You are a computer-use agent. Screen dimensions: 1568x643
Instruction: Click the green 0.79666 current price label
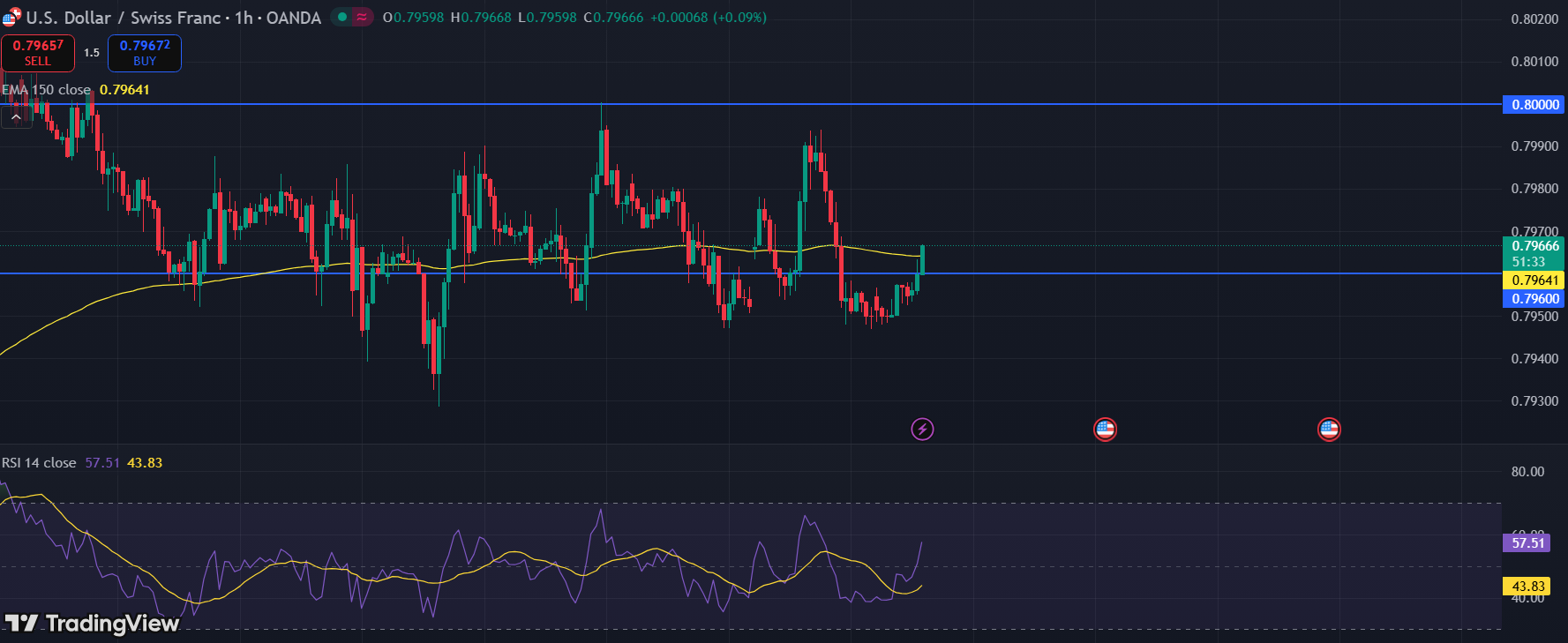tap(1534, 247)
